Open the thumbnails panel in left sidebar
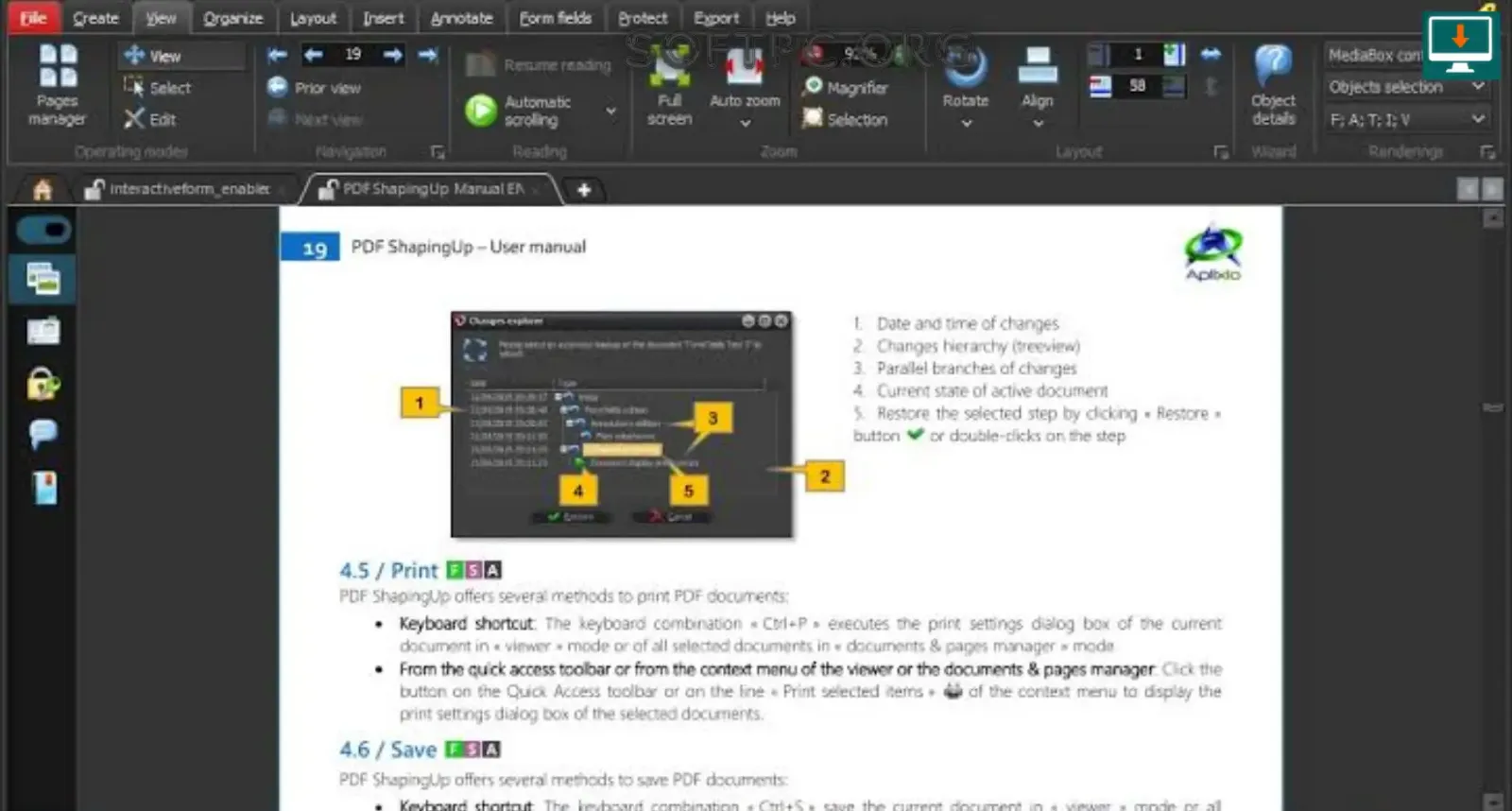The height and width of the screenshot is (811, 1512). (43, 279)
